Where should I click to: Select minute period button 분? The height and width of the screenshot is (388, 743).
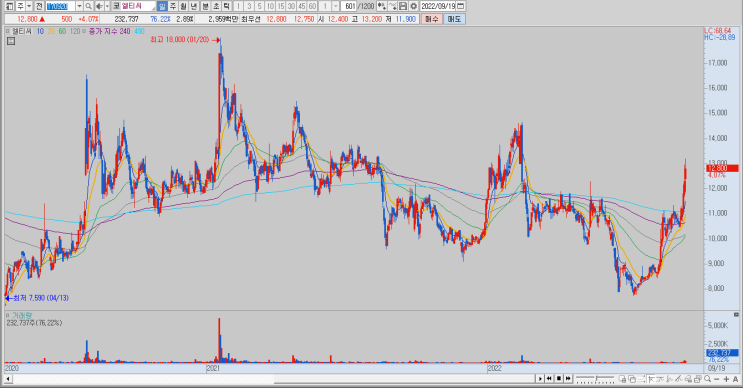click(x=205, y=6)
